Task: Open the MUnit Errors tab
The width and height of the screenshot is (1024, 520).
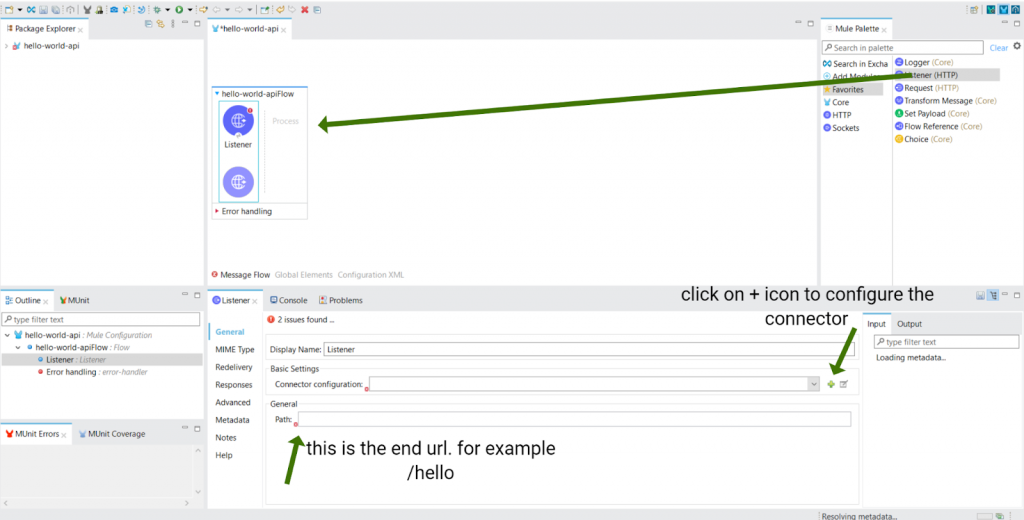Action: [37, 434]
